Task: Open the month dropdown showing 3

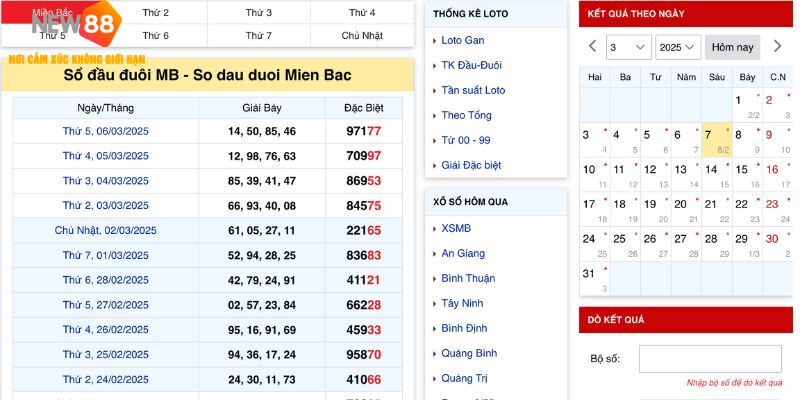Action: [x=628, y=47]
